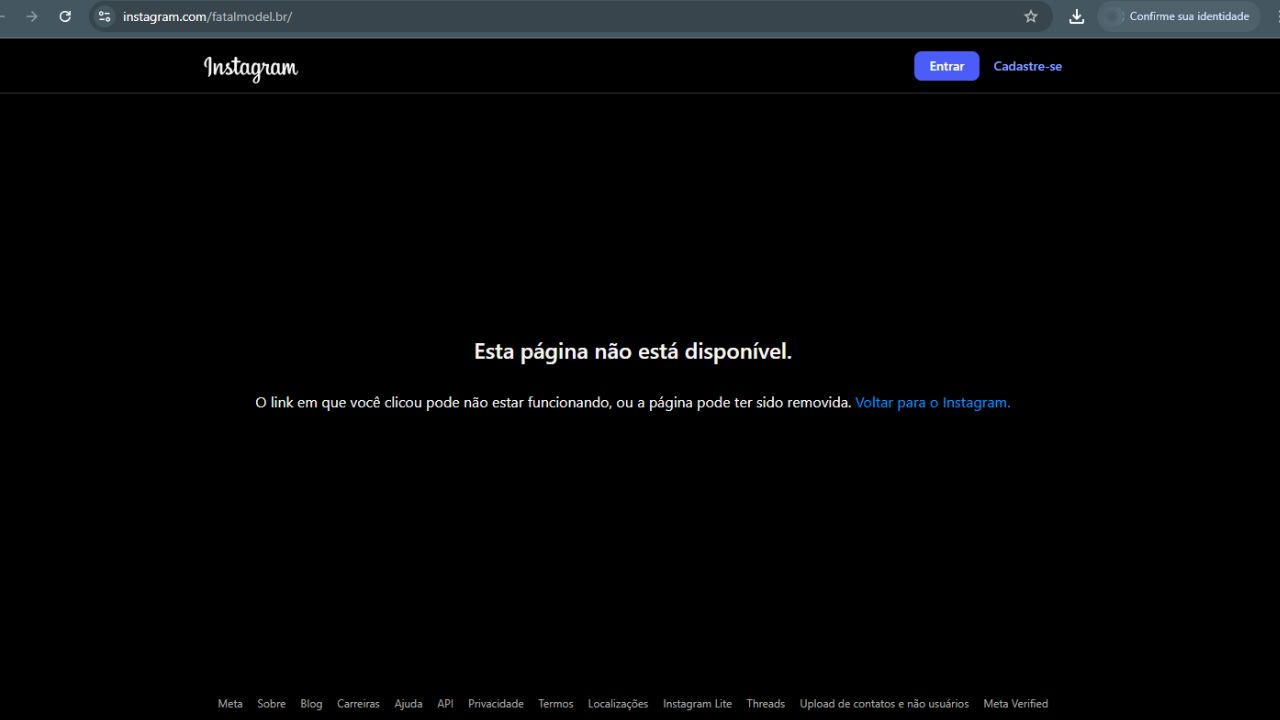
Task: Go forward with the browser arrow
Action: [31, 16]
